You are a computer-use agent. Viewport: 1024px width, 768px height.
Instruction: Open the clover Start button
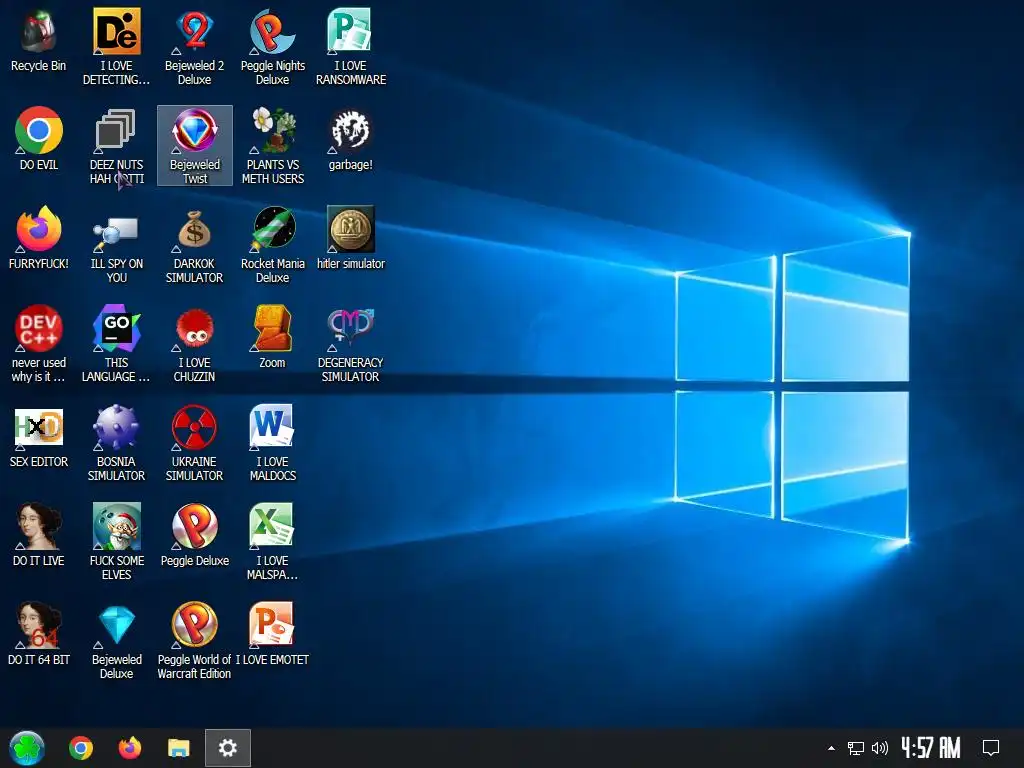[27, 748]
